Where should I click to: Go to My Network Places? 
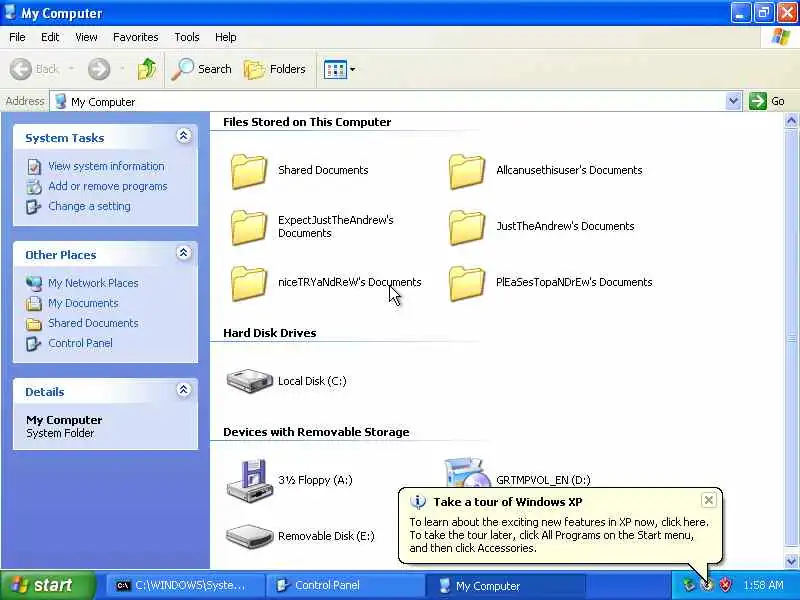[93, 283]
